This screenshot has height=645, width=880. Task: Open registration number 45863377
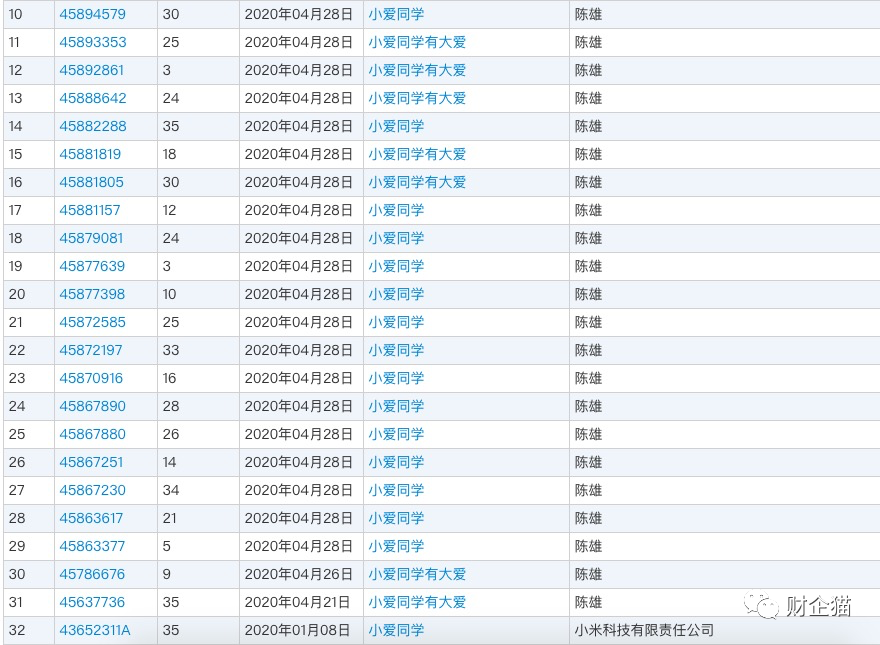point(92,546)
